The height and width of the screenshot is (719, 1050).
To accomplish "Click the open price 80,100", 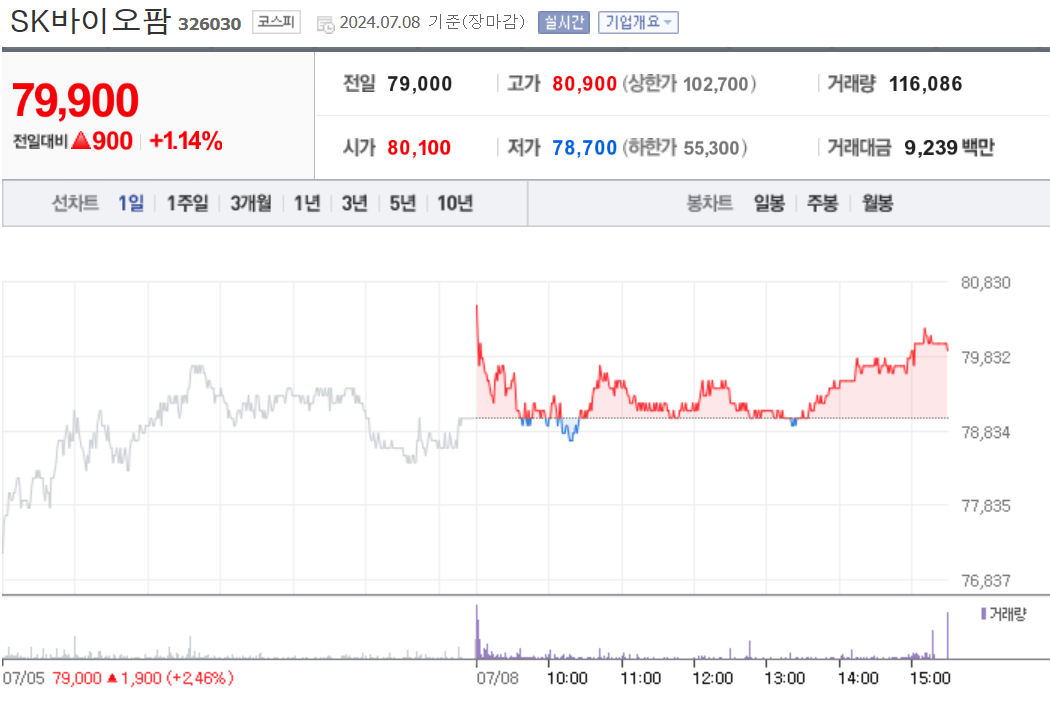I will pyautogui.click(x=419, y=147).
